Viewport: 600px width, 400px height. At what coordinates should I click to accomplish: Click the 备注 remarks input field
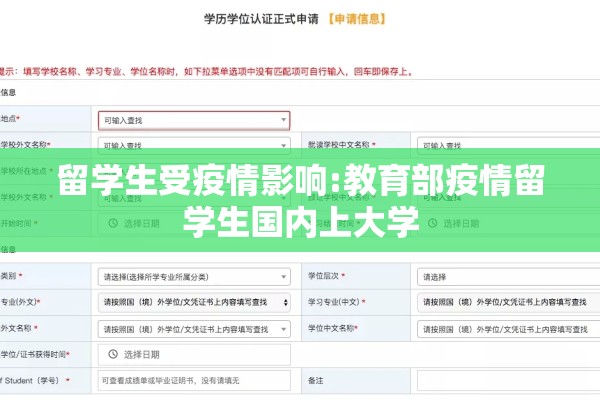(509, 380)
